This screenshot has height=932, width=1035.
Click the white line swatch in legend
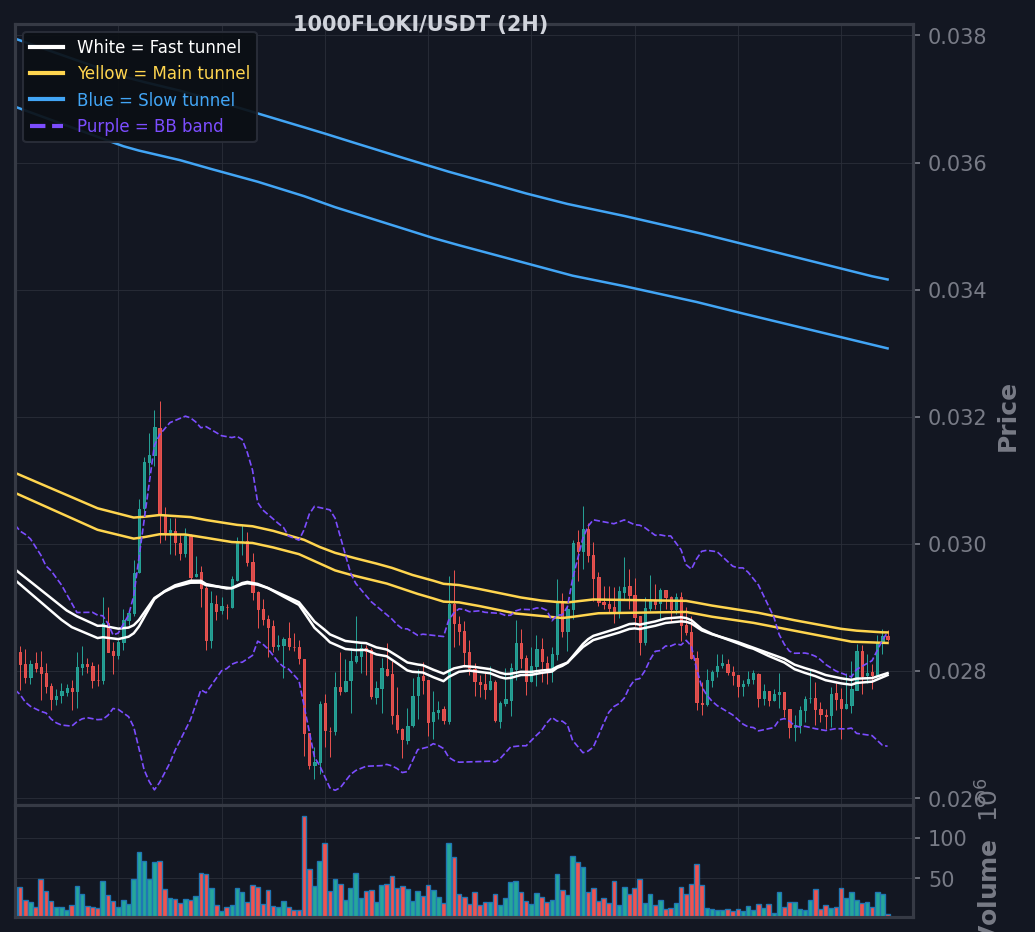point(47,47)
